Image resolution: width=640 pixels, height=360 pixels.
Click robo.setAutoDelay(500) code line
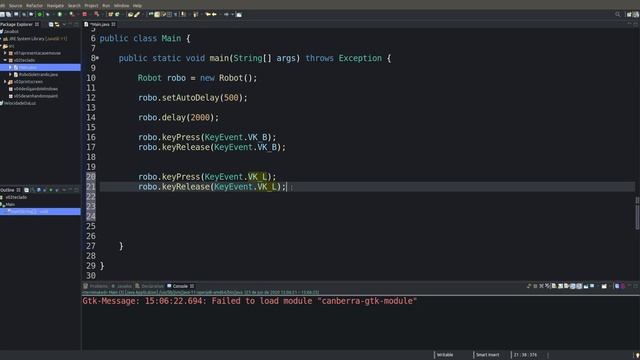coord(193,98)
